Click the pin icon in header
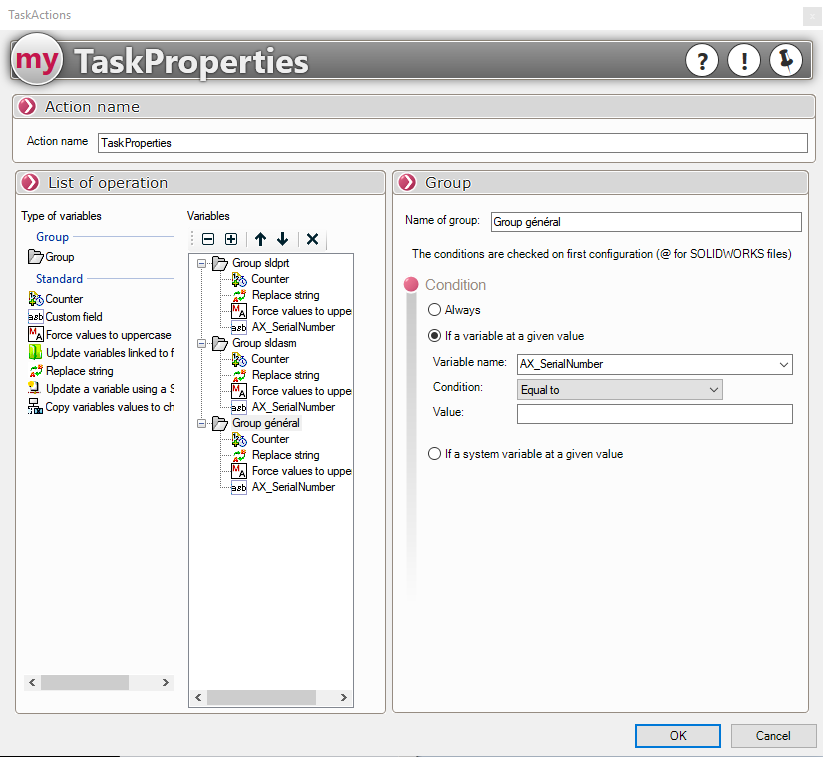823x757 pixels. (786, 61)
